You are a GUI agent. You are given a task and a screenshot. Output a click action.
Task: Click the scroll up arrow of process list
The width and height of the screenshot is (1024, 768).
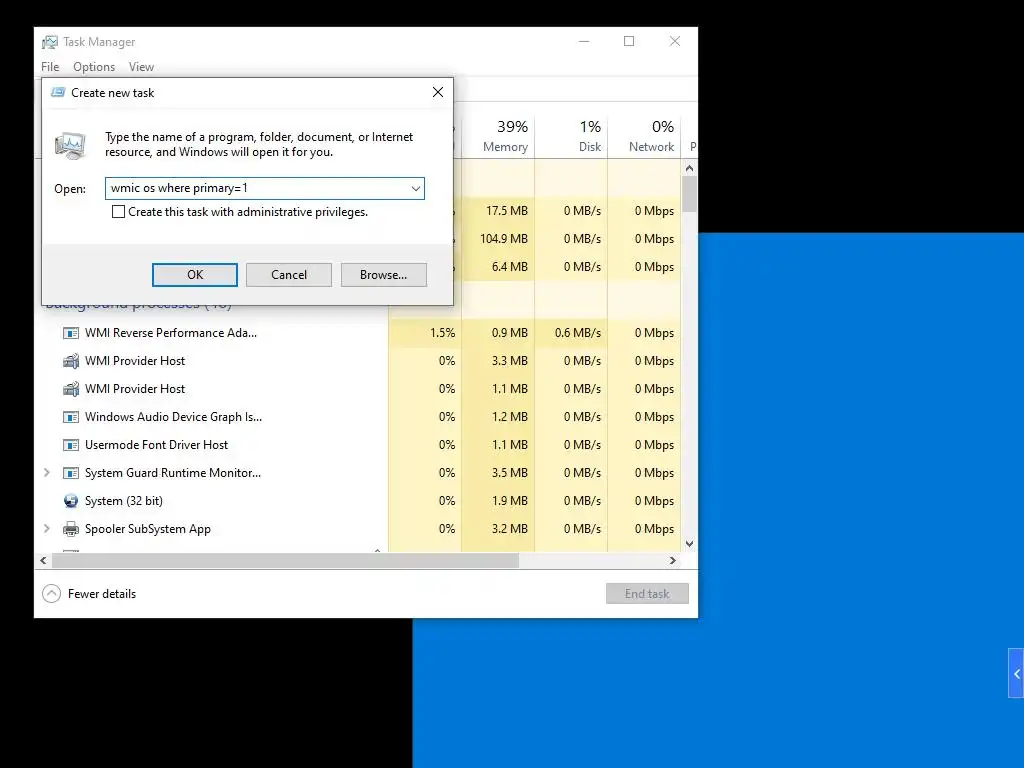690,168
